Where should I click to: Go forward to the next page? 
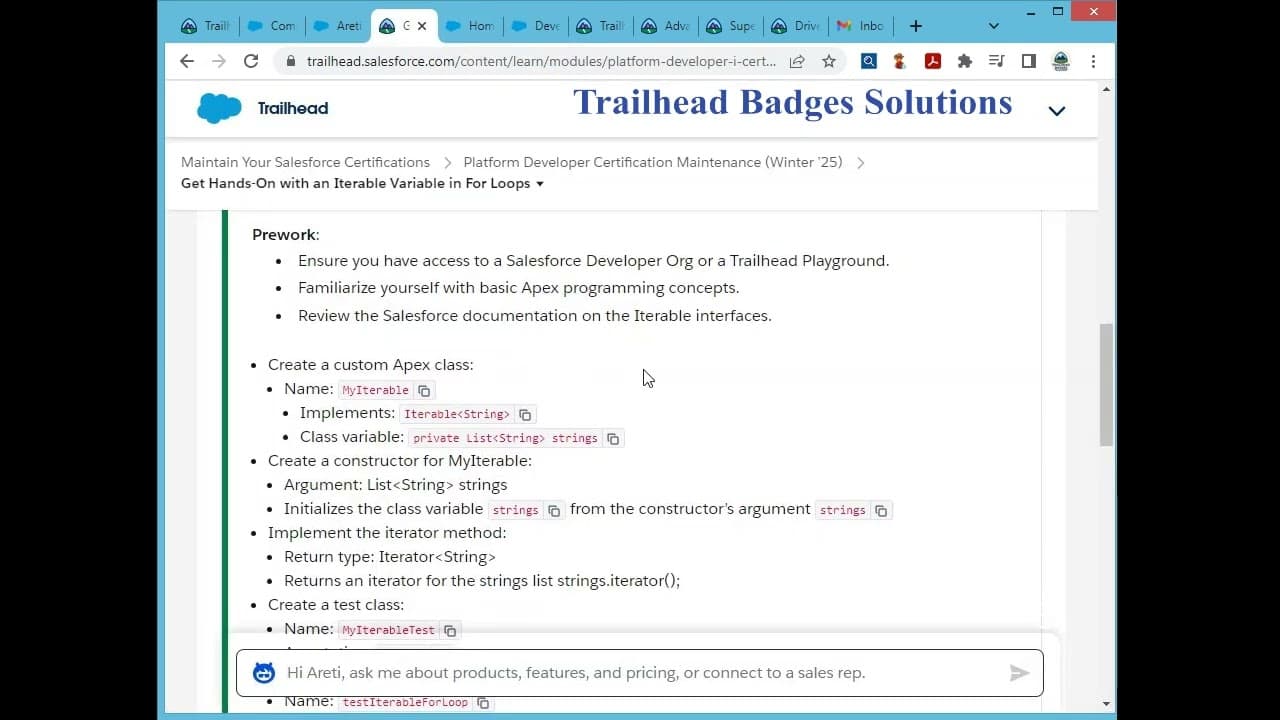coord(219,61)
